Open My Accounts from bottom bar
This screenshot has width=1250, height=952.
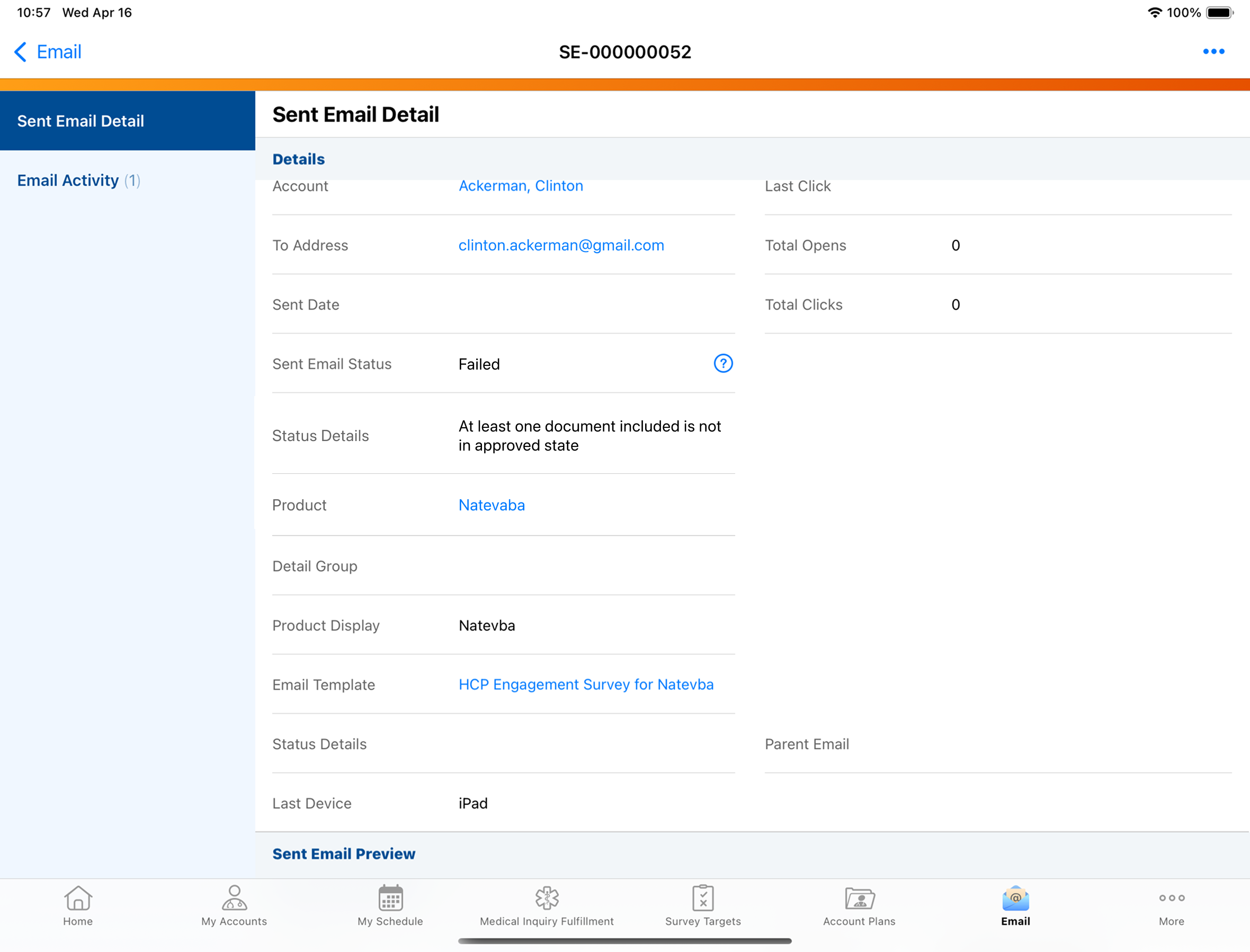point(234,899)
